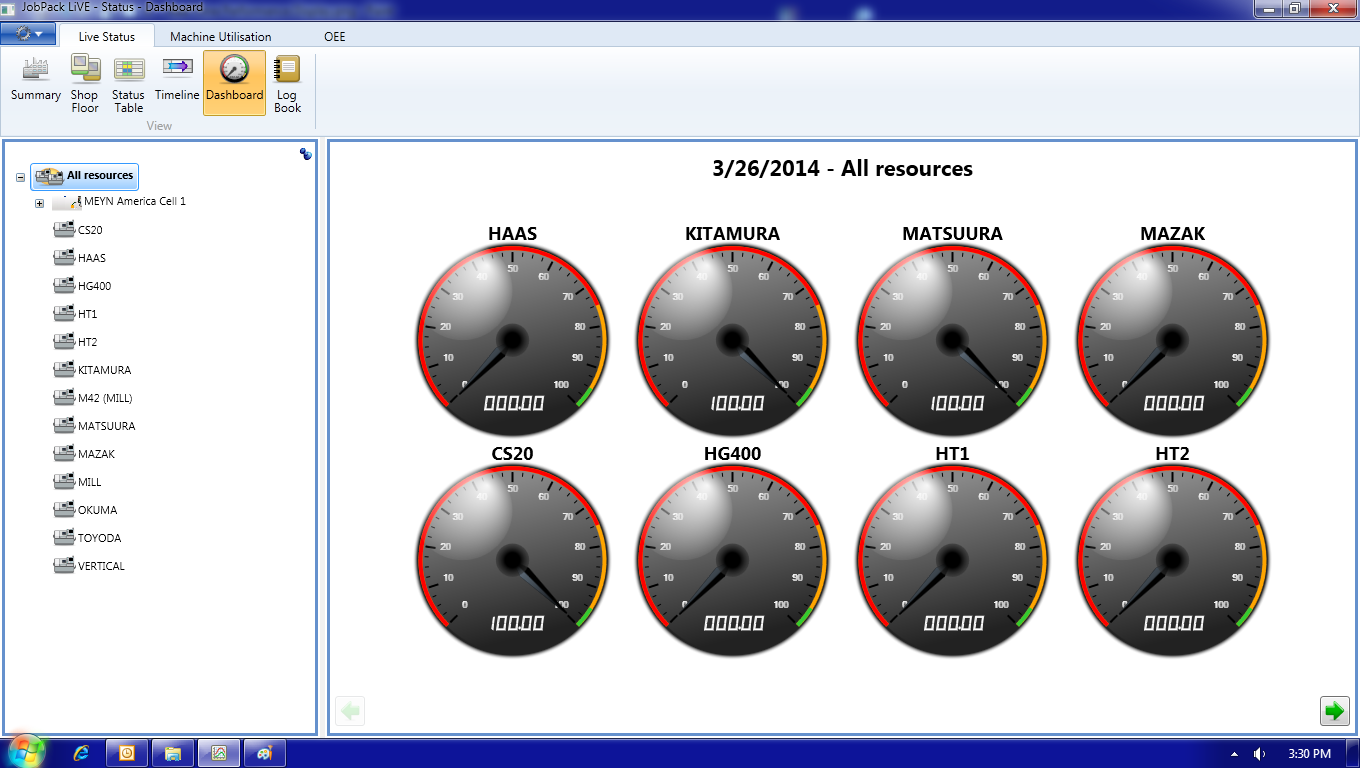Viewport: 1360px width, 776px height.
Task: Open the Paint taskbar icon
Action: [x=265, y=753]
